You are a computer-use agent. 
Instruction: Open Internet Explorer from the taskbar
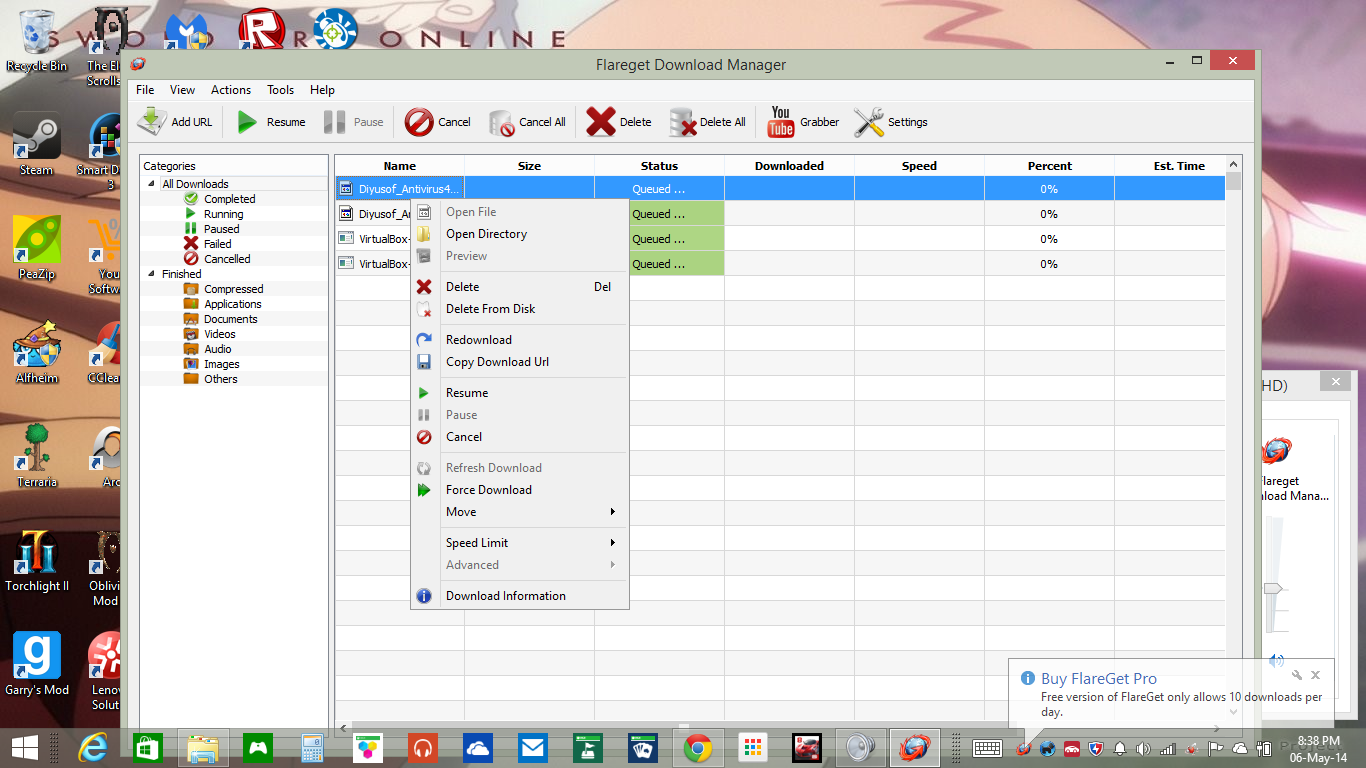coord(94,748)
